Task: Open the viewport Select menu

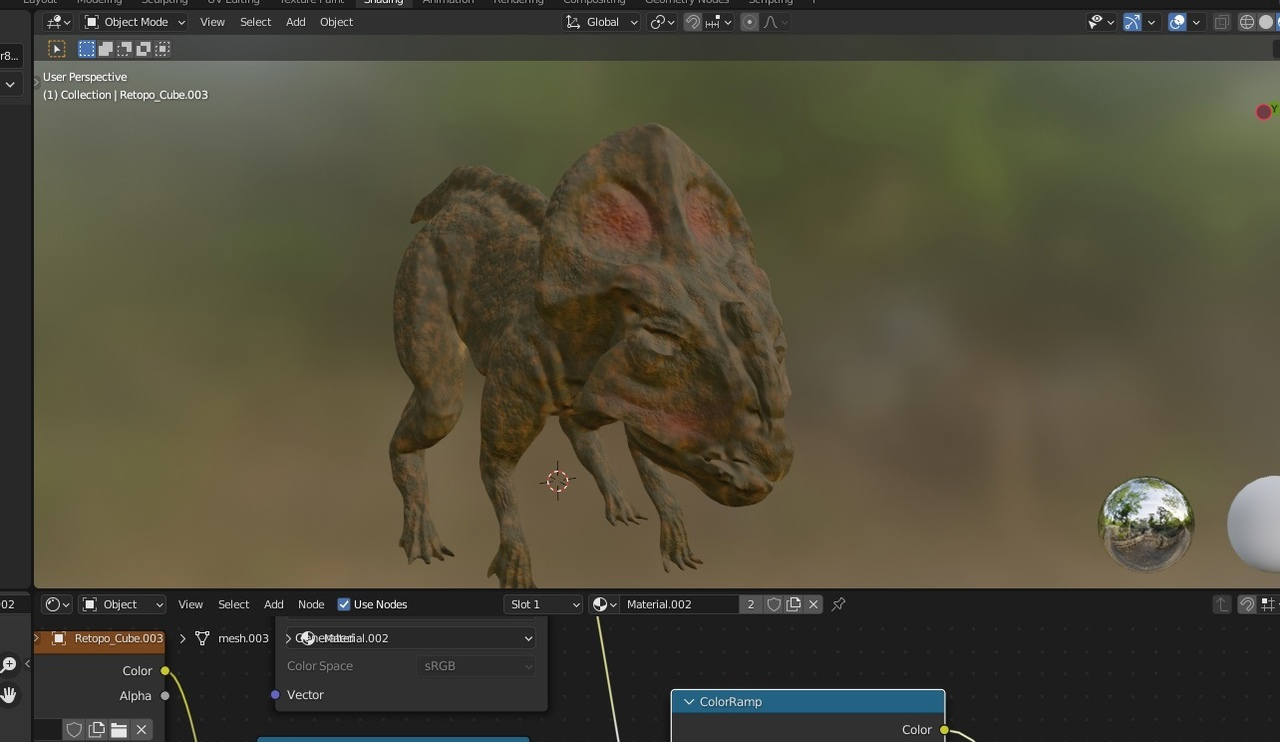Action: [x=255, y=22]
